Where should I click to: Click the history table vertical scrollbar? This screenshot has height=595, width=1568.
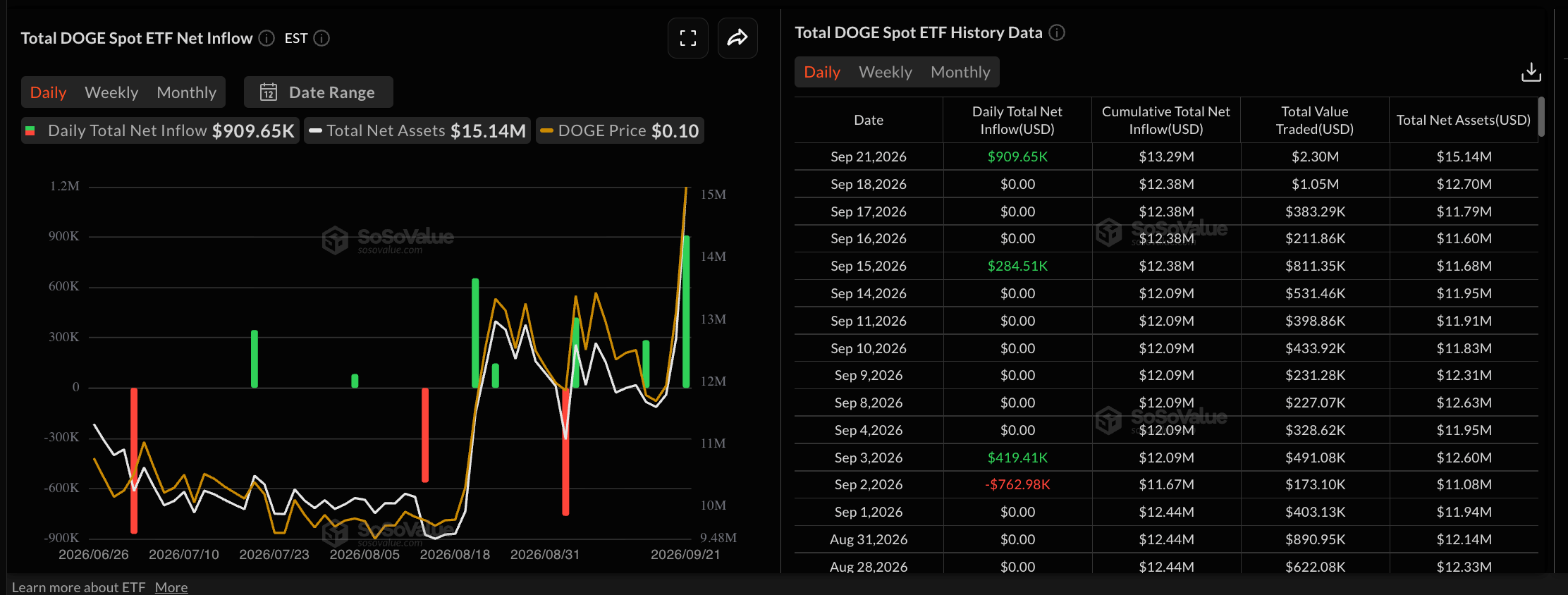1541,117
